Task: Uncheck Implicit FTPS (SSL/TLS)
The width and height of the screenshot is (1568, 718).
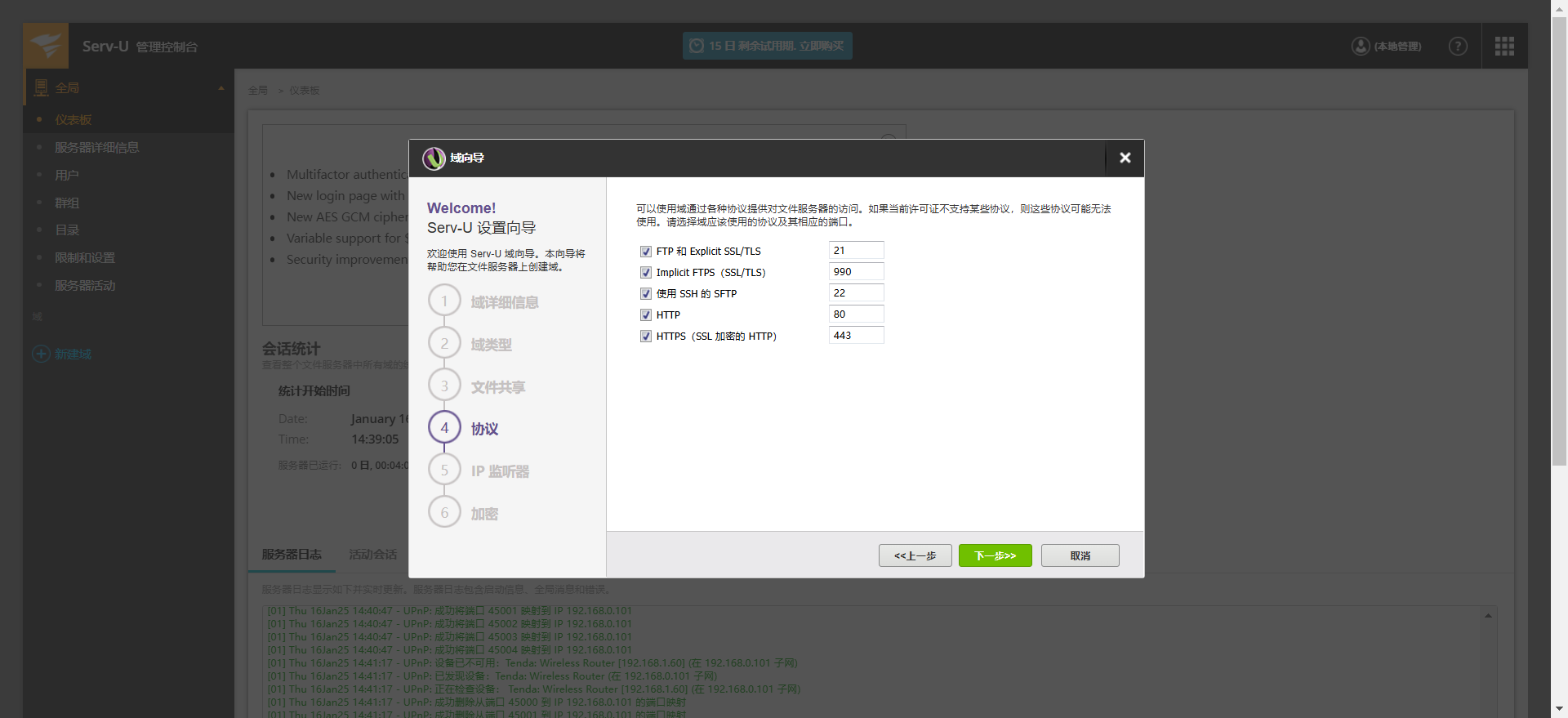Action: (x=646, y=273)
